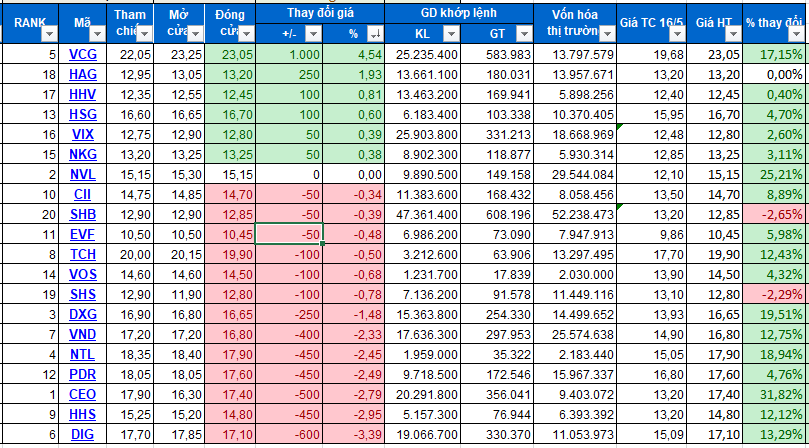This screenshot has height=448, width=809.
Task: Select SHB market cap 52.238.473 cell
Action: pyautogui.click(x=575, y=215)
